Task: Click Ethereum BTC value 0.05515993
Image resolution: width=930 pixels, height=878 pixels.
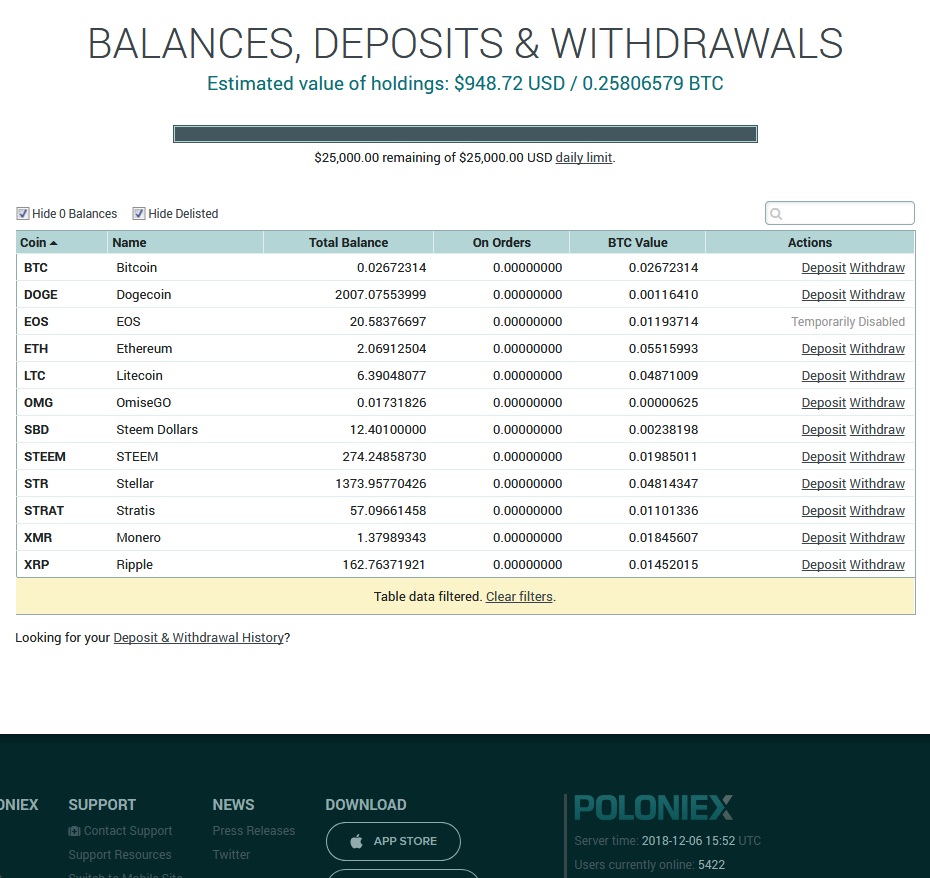Action: click(664, 349)
